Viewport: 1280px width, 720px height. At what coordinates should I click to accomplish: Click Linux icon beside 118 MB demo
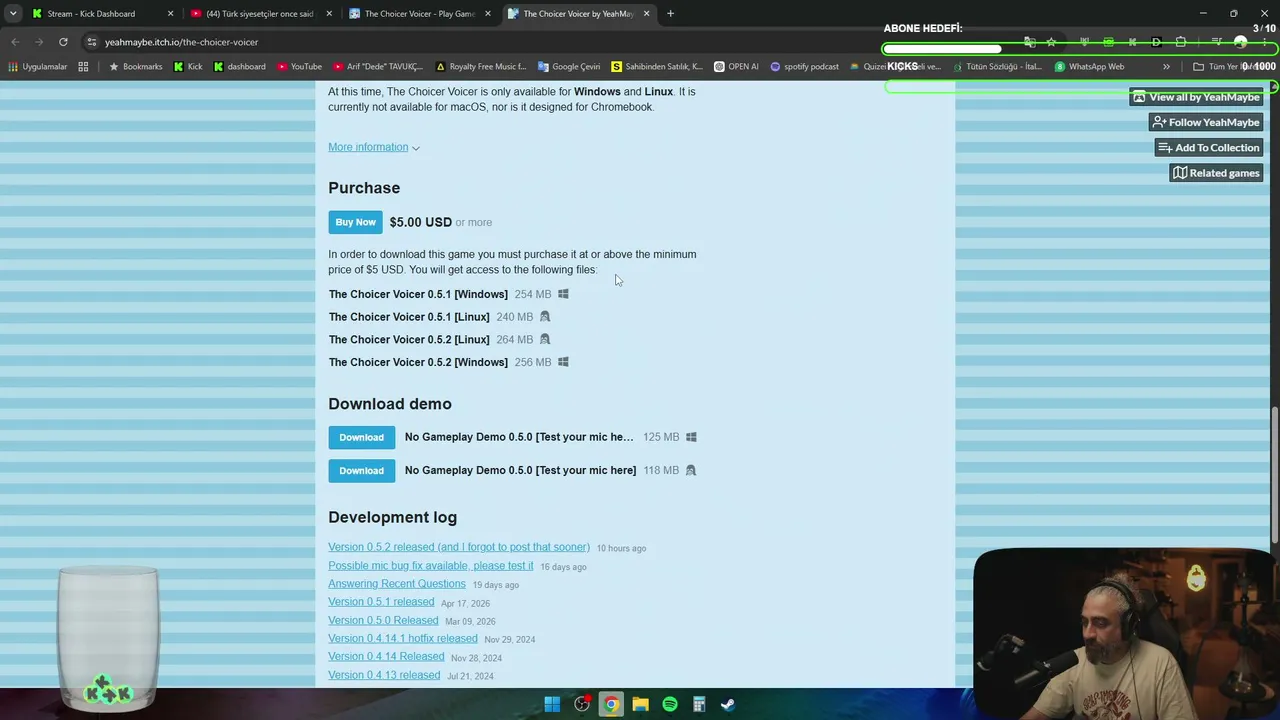690,470
